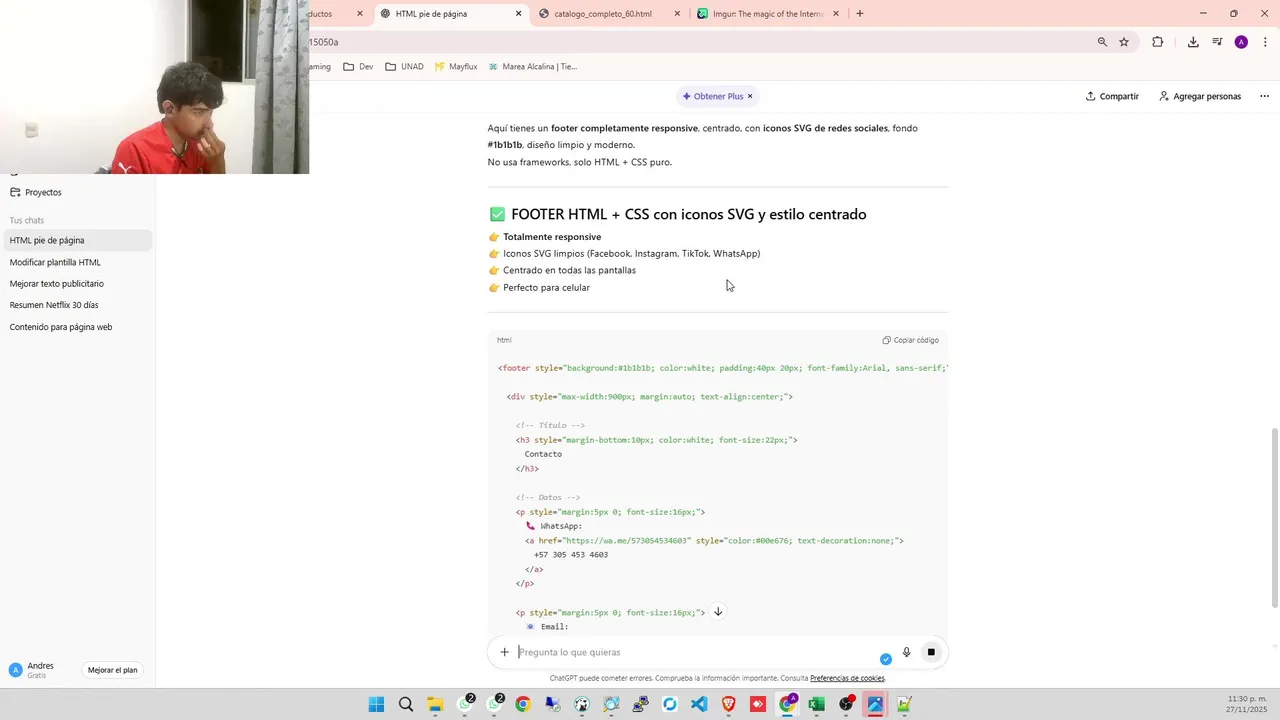Open the attachment plus icon in the prompt box
The height and width of the screenshot is (720, 1280).
point(504,652)
